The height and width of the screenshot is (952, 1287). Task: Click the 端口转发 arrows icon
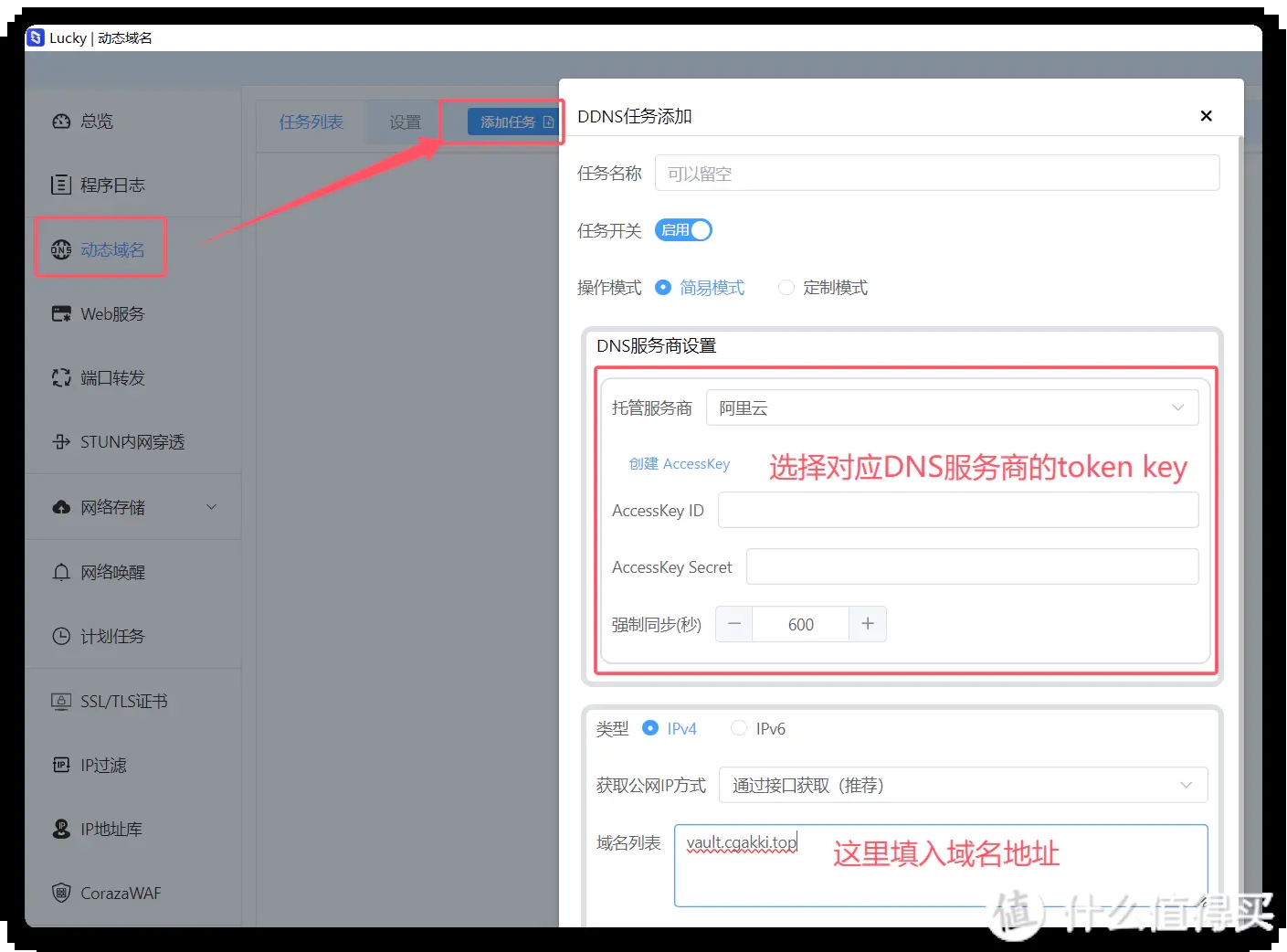[61, 378]
